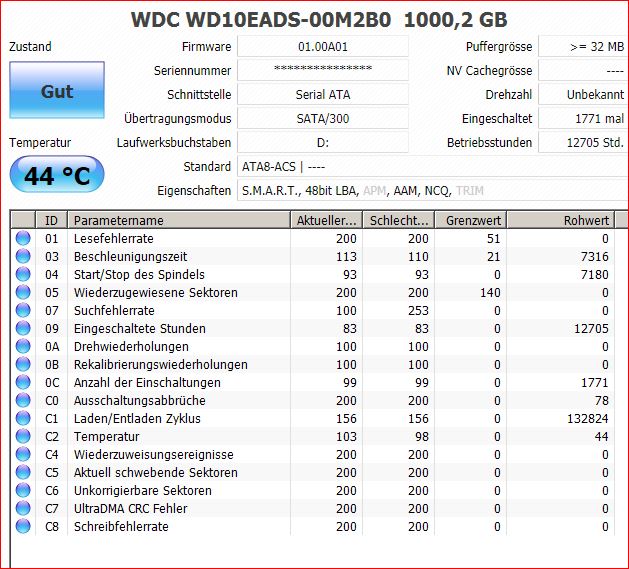Click the drive title WDC WD10EADS-00M2B0

pos(261,20)
